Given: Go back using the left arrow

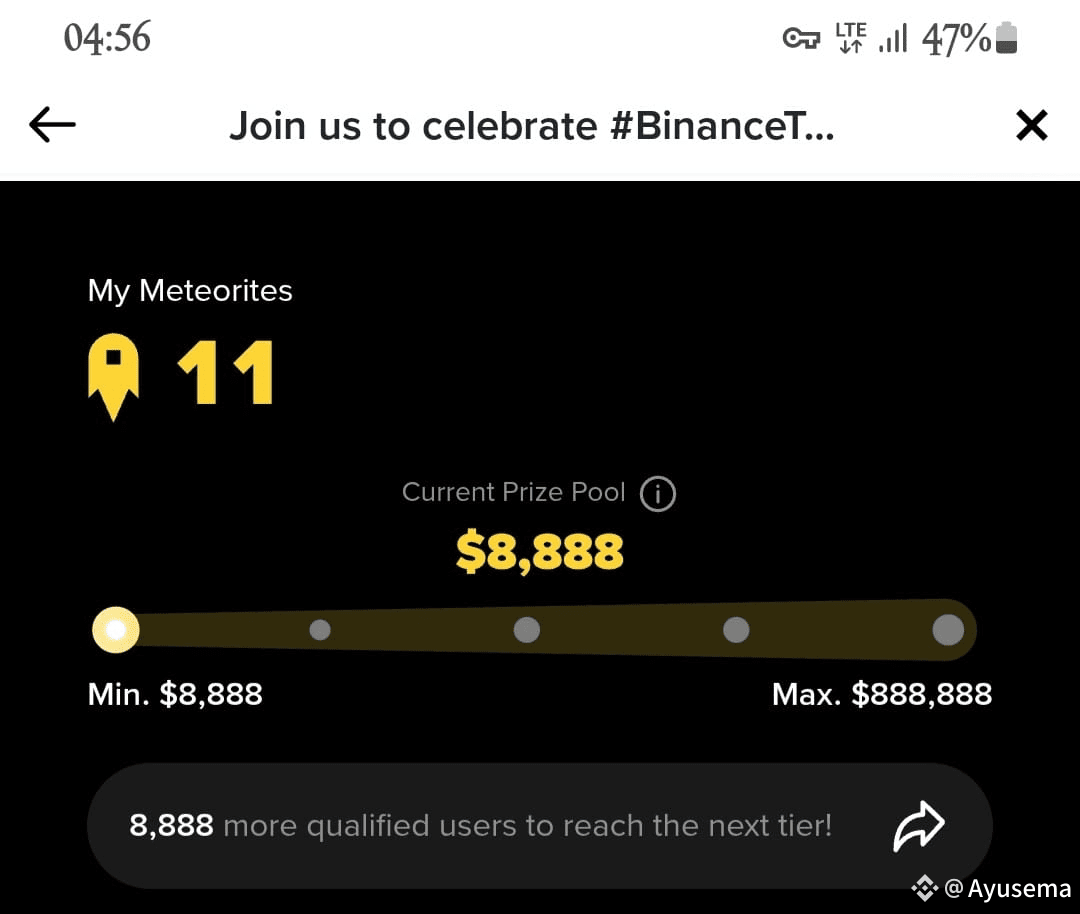Looking at the screenshot, I should click(52, 125).
